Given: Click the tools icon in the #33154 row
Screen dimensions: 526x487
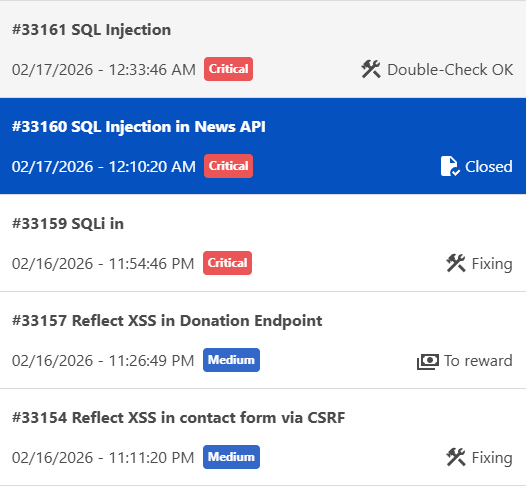Looking at the screenshot, I should pos(456,457).
